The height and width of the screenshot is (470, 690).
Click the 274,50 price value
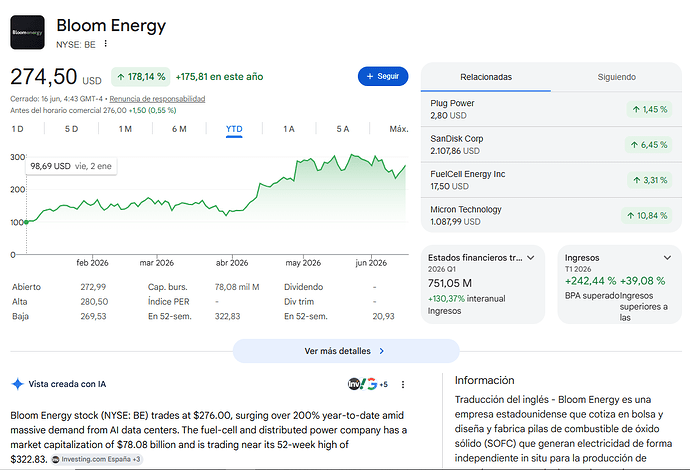tap(44, 77)
